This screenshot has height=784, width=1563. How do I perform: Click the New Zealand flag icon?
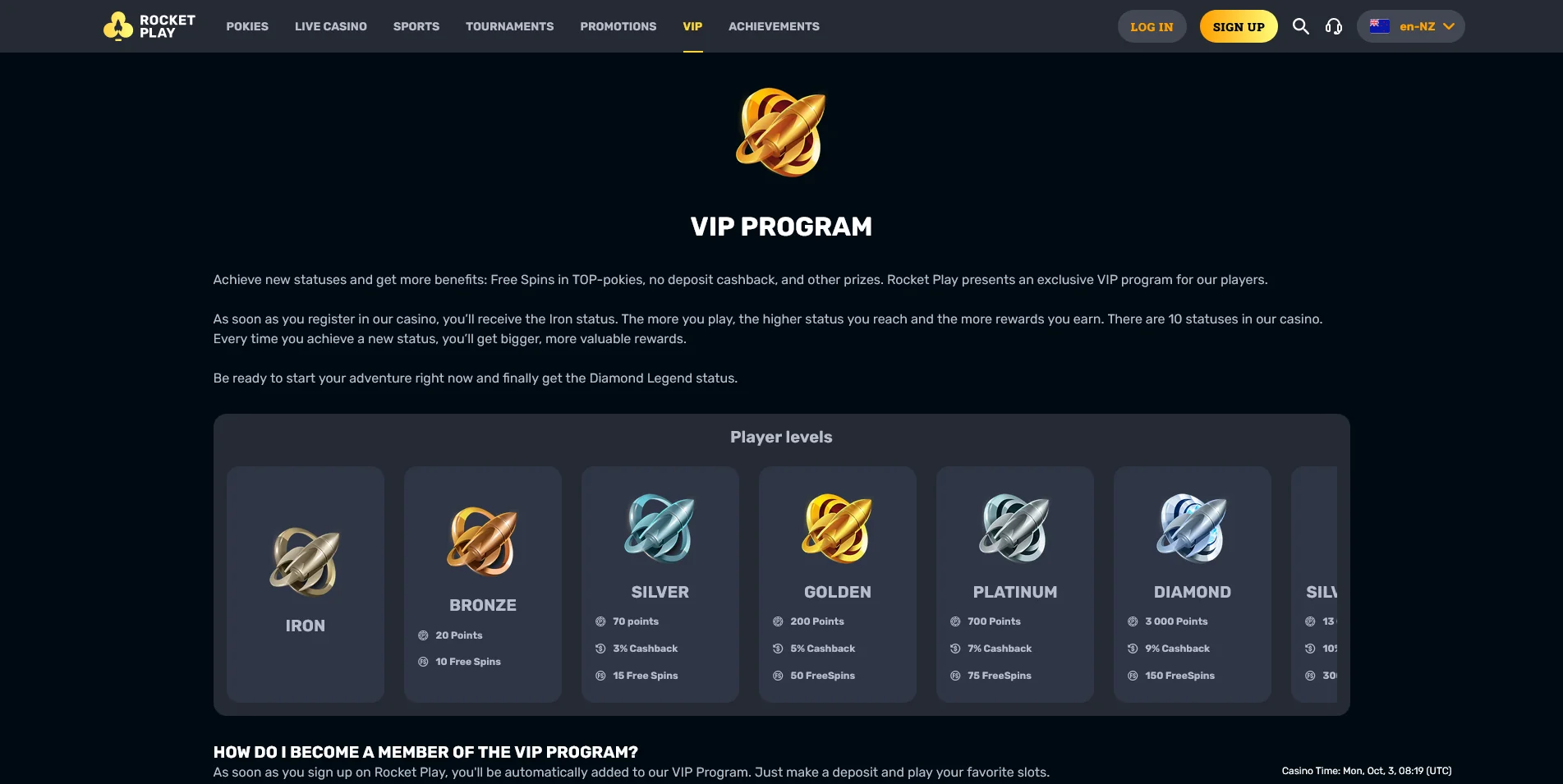[x=1380, y=26]
